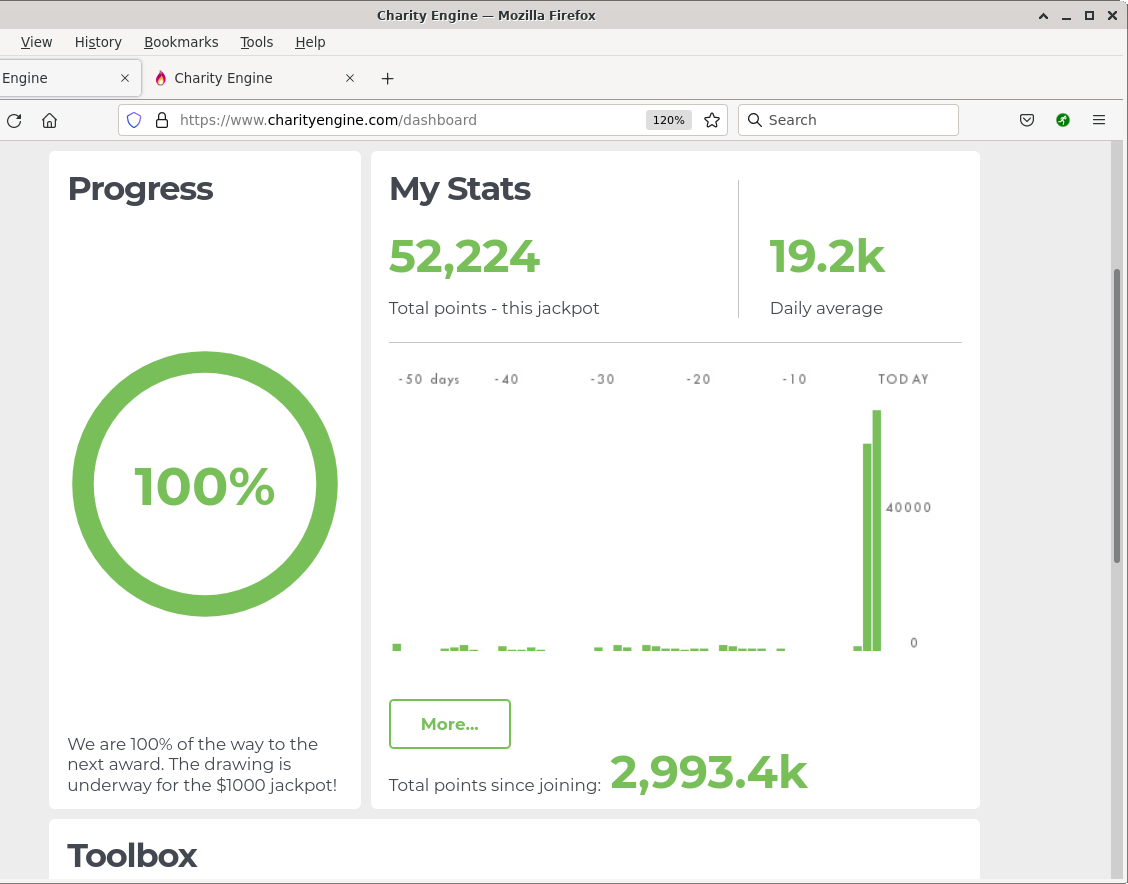
Task: Switch to the first Engine tab
Action: [68, 78]
